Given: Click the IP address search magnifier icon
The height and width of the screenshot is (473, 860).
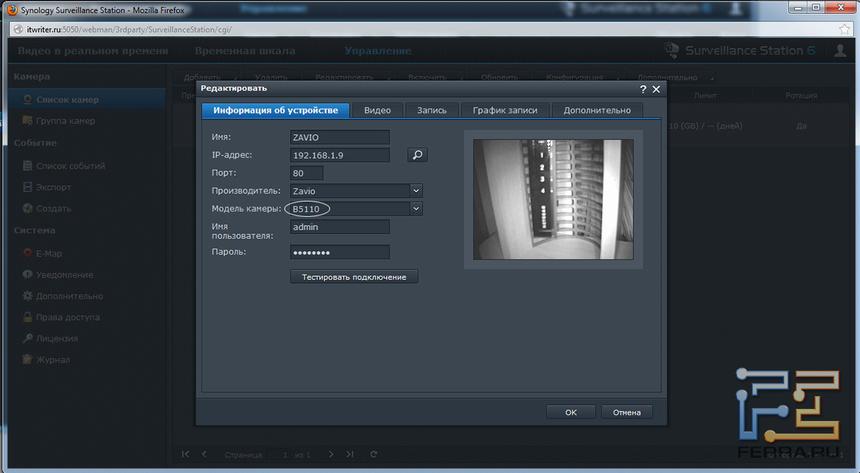Looking at the screenshot, I should (x=417, y=155).
